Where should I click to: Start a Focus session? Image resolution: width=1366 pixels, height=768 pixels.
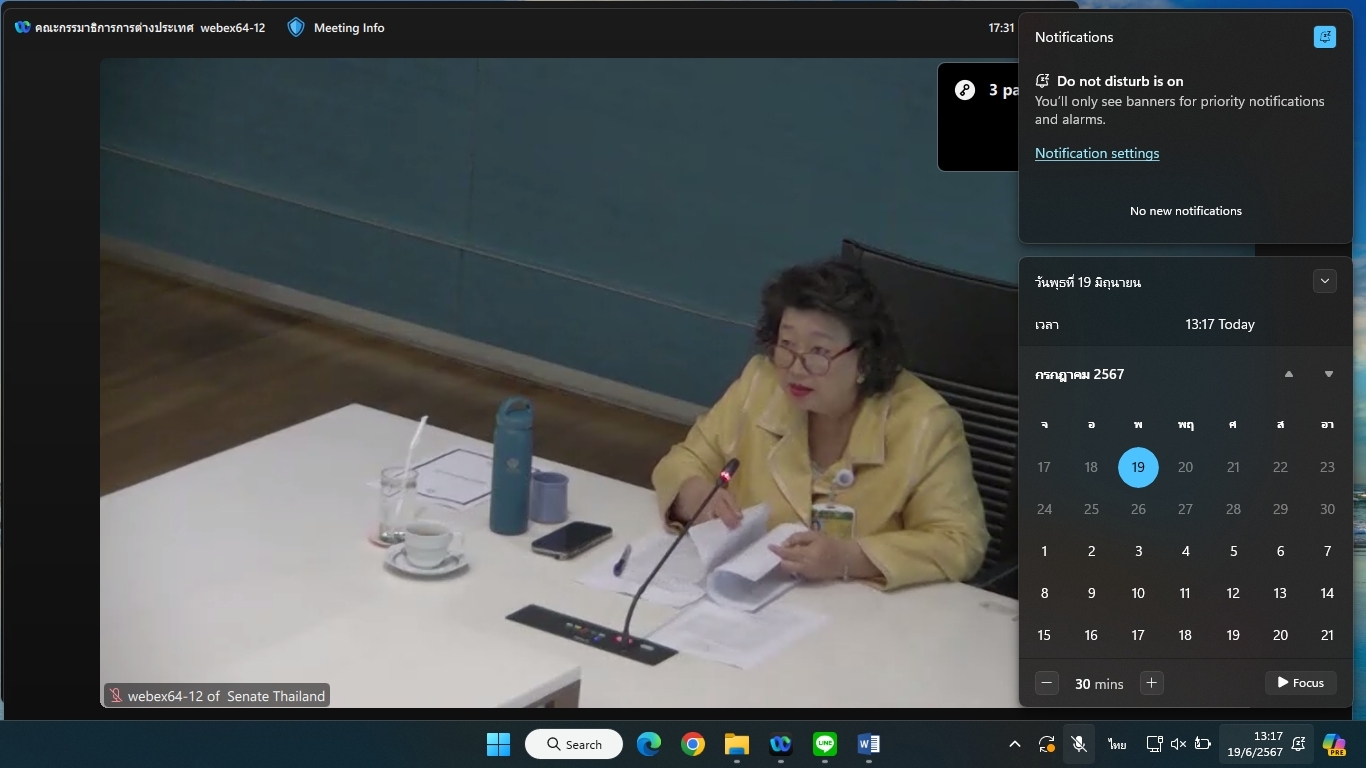coord(1301,683)
